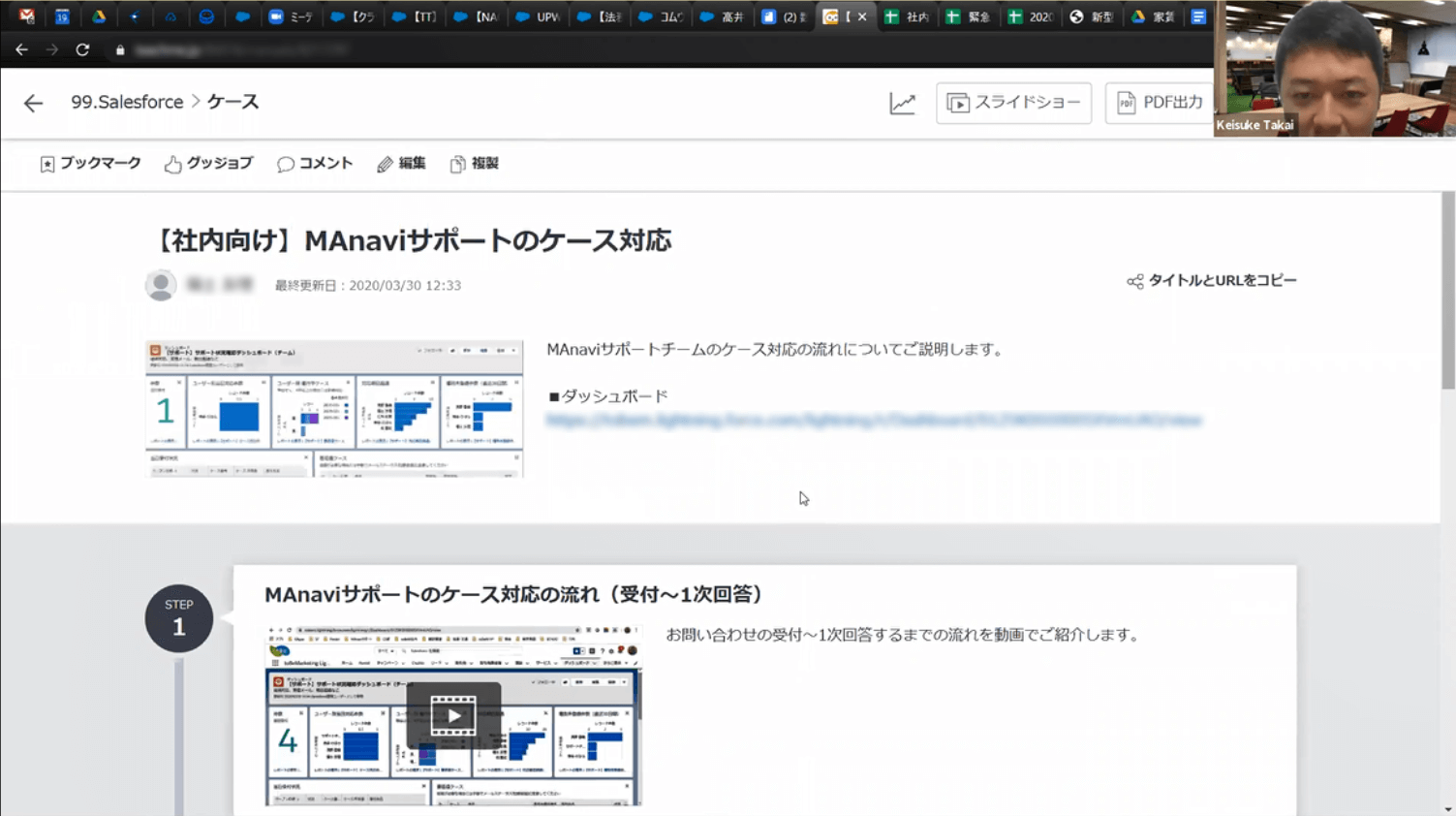Switch to the (2) browser tab

point(783,16)
